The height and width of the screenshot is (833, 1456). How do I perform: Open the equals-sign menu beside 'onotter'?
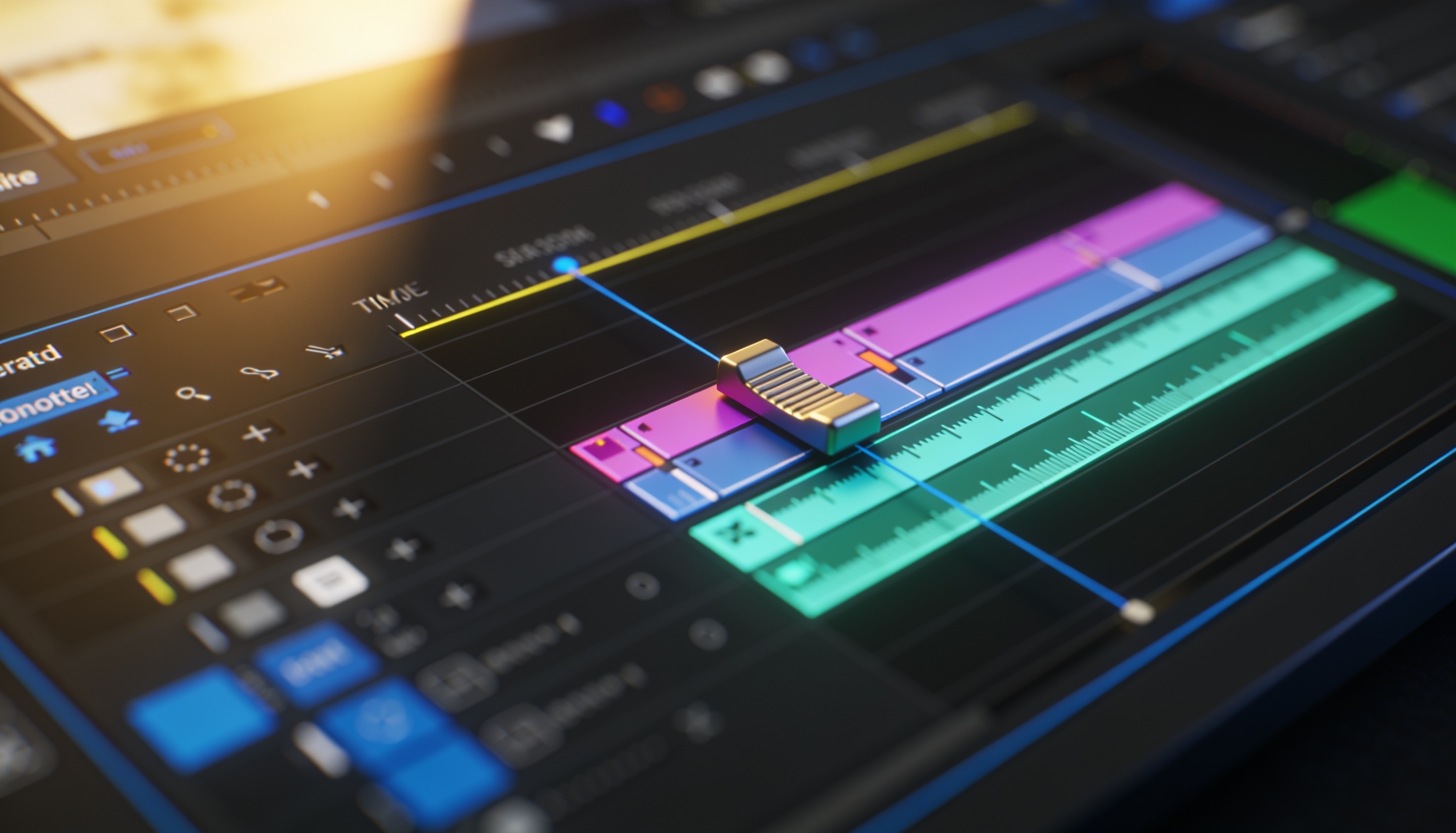pyautogui.click(x=120, y=375)
